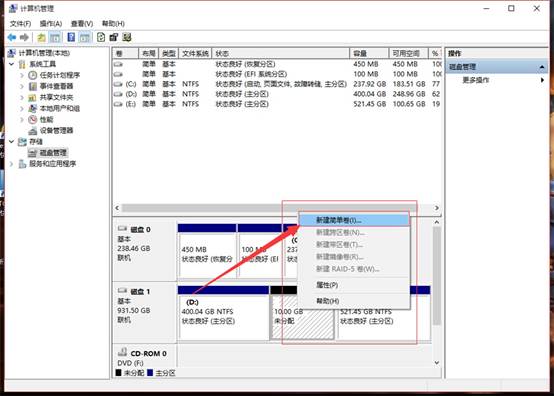554x396 pixels.
Task: Click the Back arrow in the toolbar
Action: pos(12,37)
